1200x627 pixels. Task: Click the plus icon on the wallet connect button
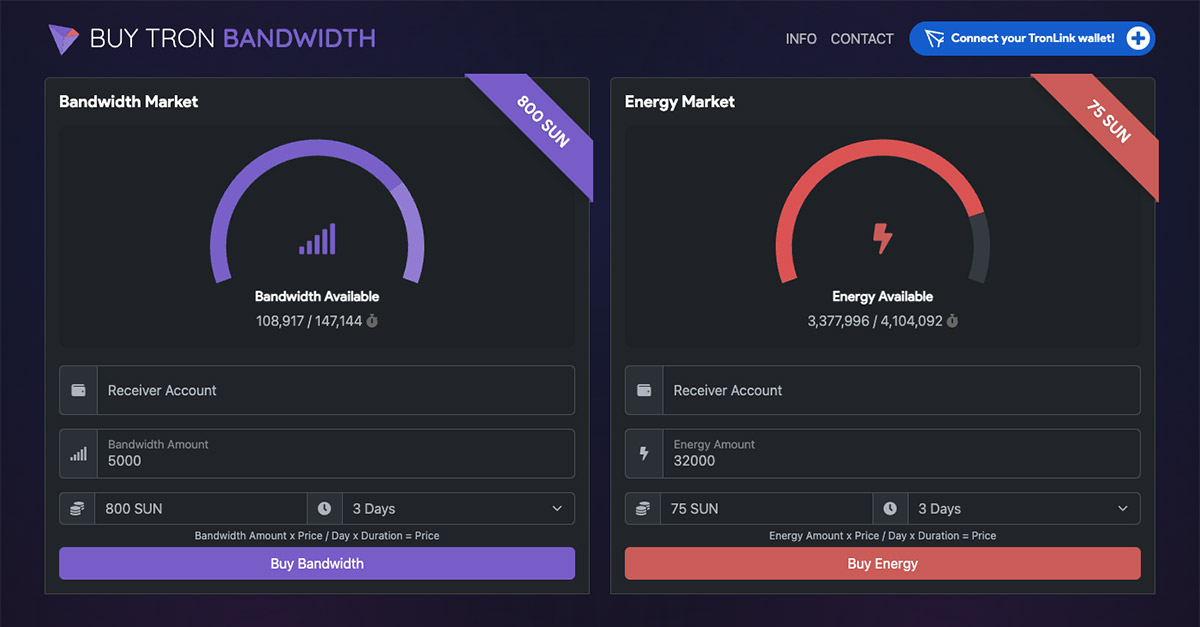pyautogui.click(x=1138, y=38)
